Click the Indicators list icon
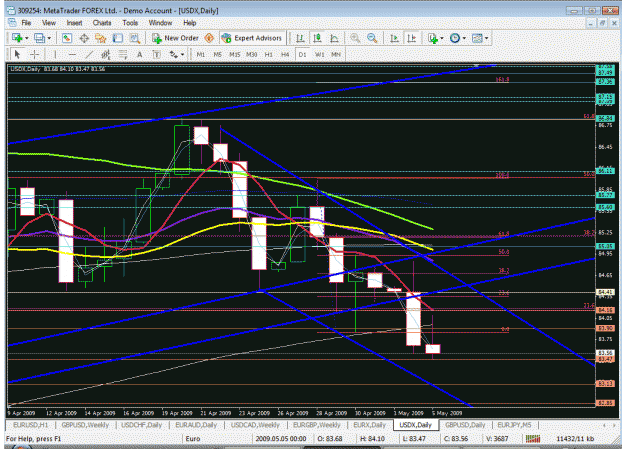 coord(433,38)
